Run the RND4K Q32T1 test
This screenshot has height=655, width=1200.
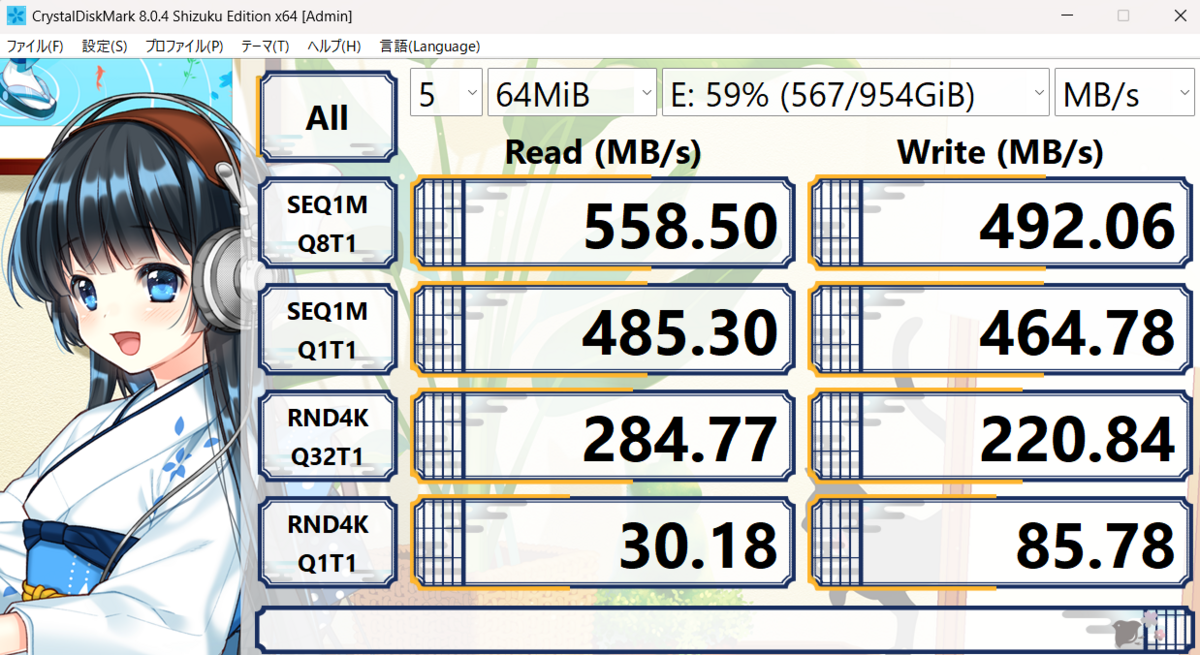tap(327, 435)
